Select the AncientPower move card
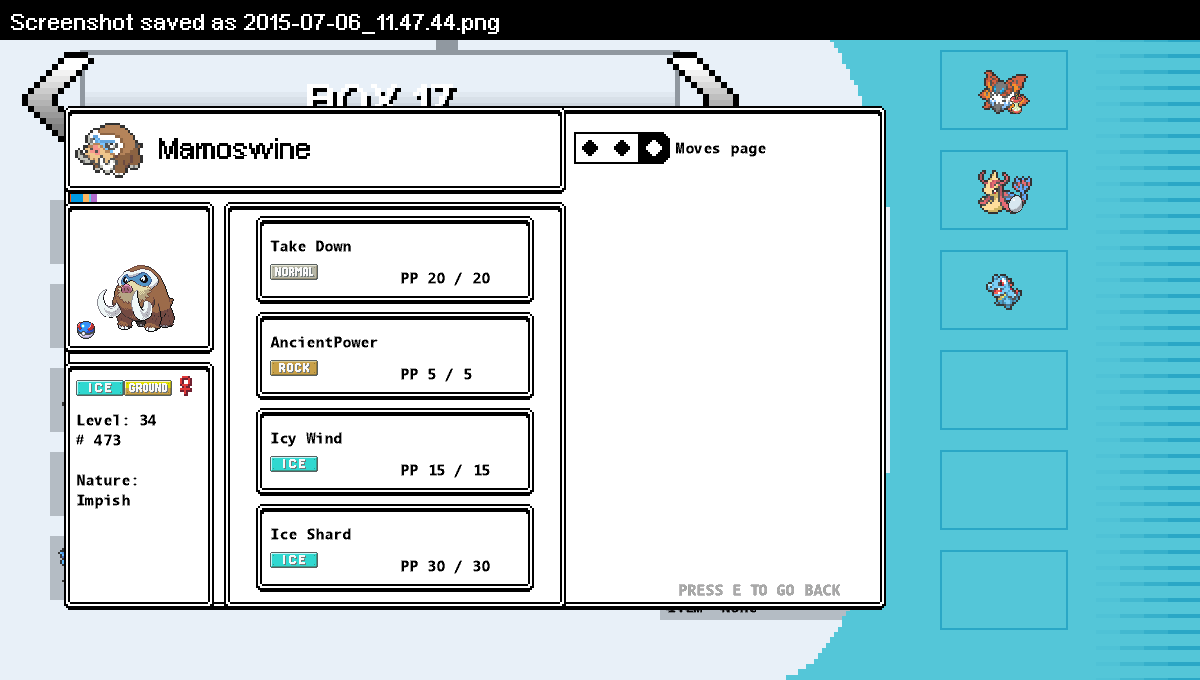The image size is (1200, 680). [395, 356]
